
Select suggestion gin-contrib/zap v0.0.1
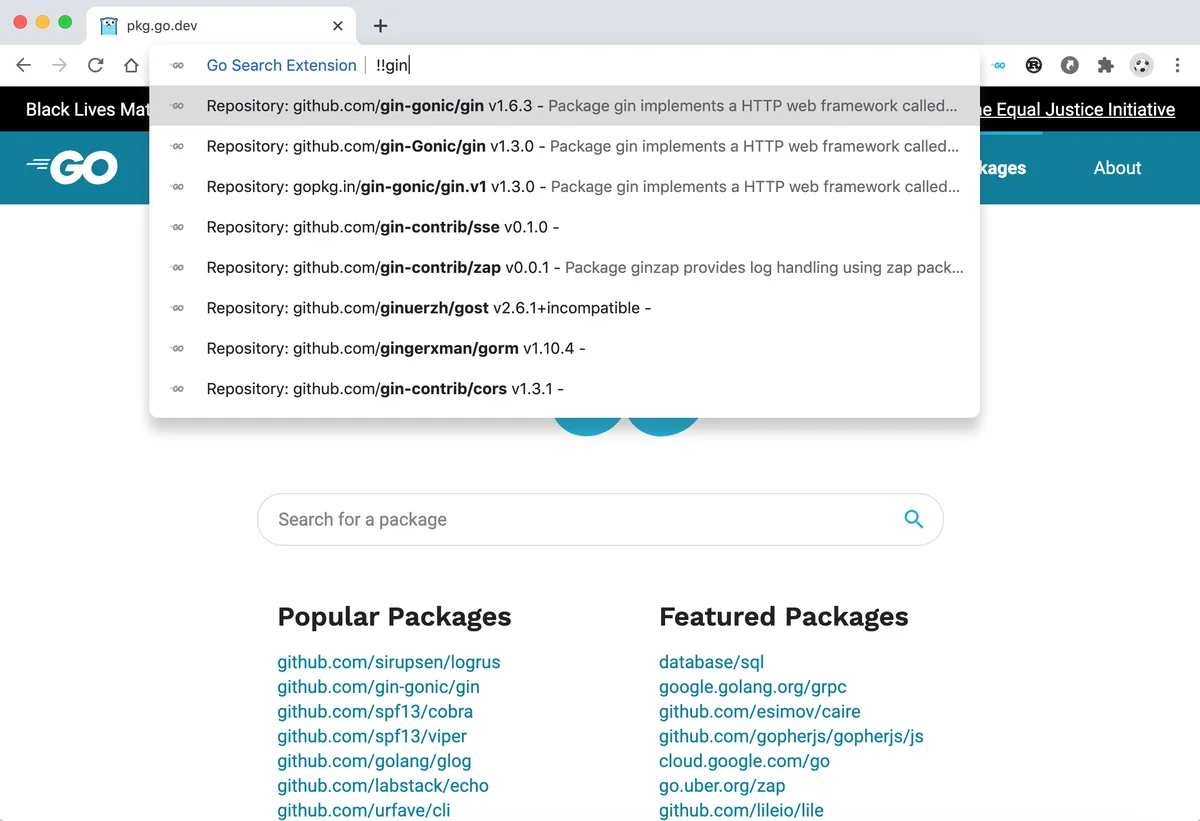[x=564, y=268]
